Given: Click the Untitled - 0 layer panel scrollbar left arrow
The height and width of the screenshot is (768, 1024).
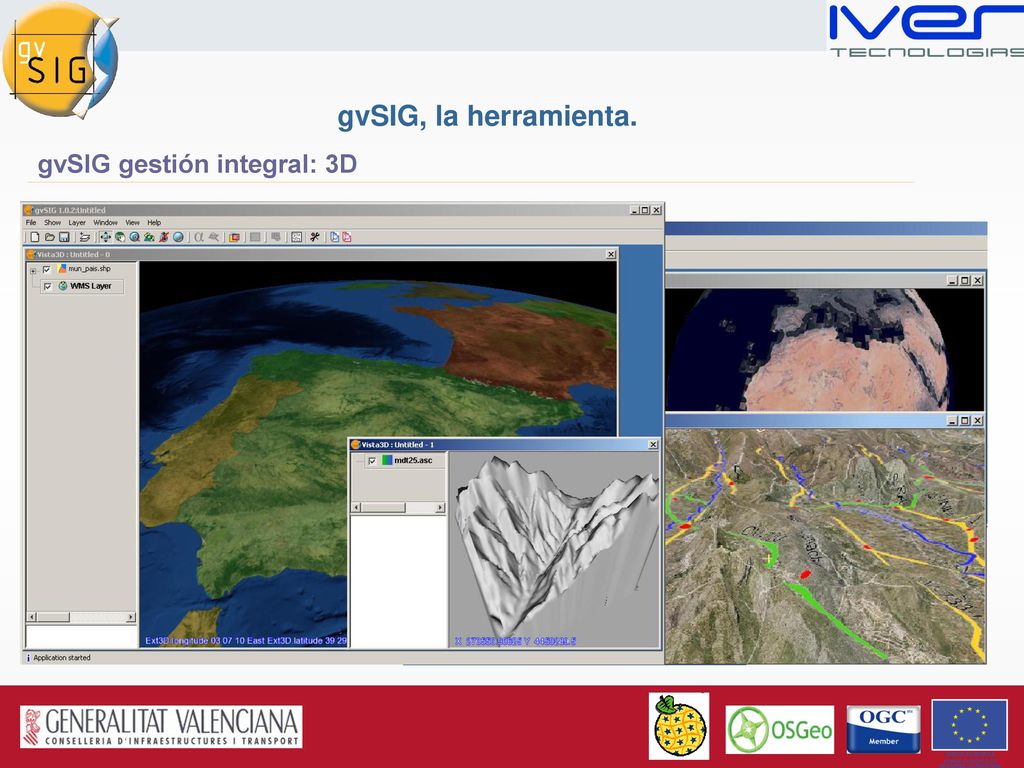Looking at the screenshot, I should tap(32, 616).
